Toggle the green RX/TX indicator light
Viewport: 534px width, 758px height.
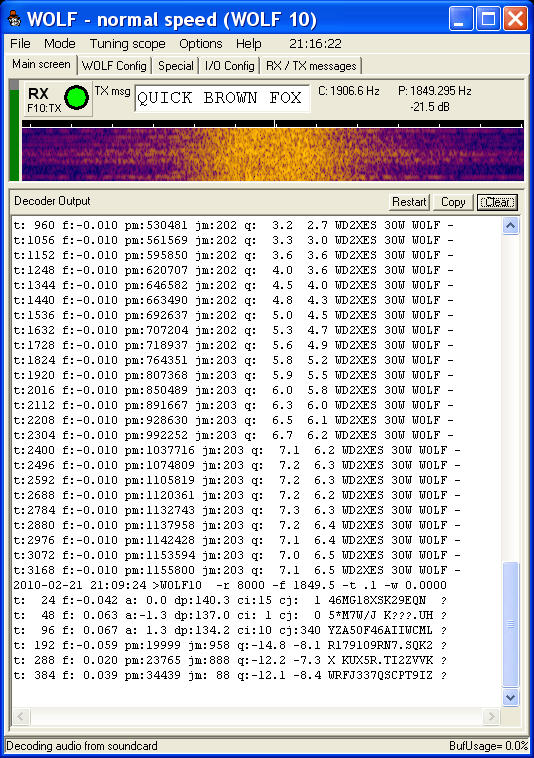[x=76, y=98]
